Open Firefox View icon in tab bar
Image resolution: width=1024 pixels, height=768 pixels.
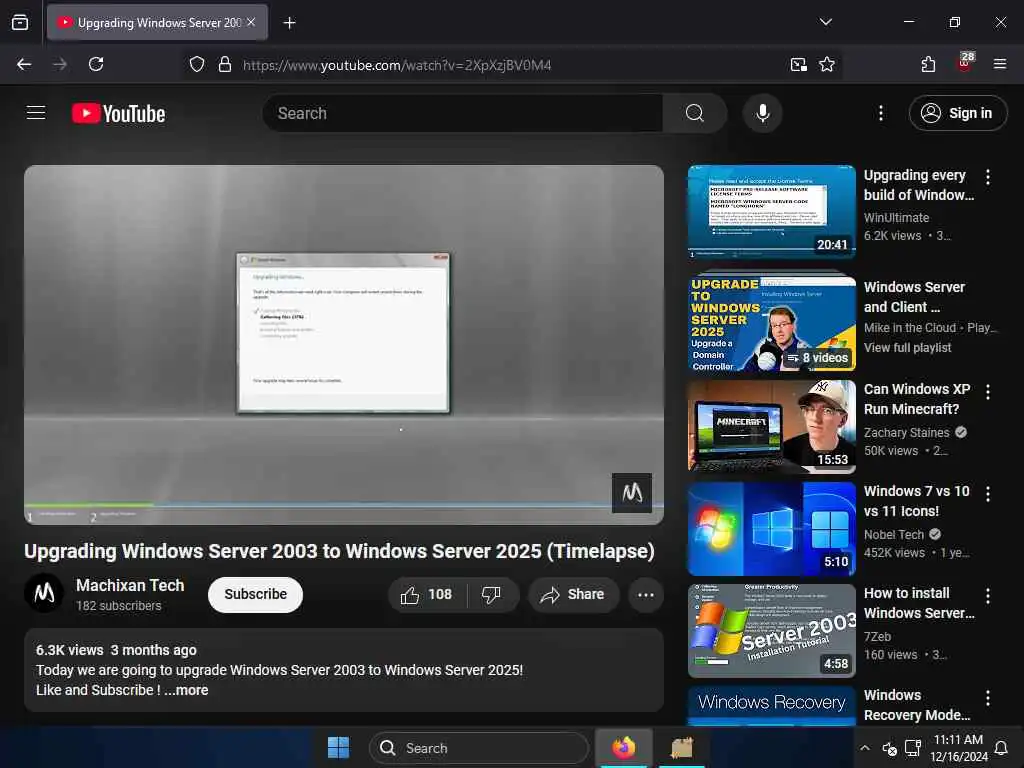[20, 22]
